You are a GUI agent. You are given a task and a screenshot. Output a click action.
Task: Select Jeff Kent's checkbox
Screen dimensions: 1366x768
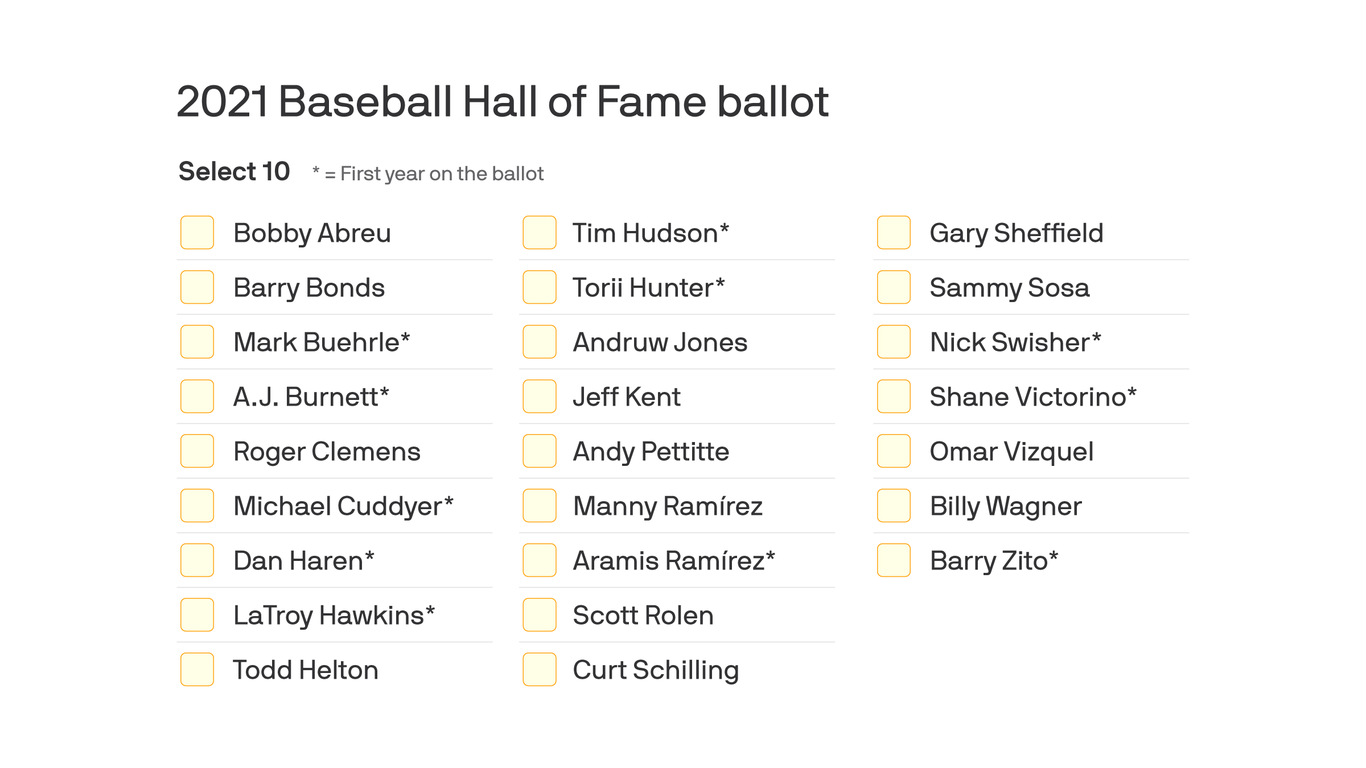pyautogui.click(x=539, y=396)
